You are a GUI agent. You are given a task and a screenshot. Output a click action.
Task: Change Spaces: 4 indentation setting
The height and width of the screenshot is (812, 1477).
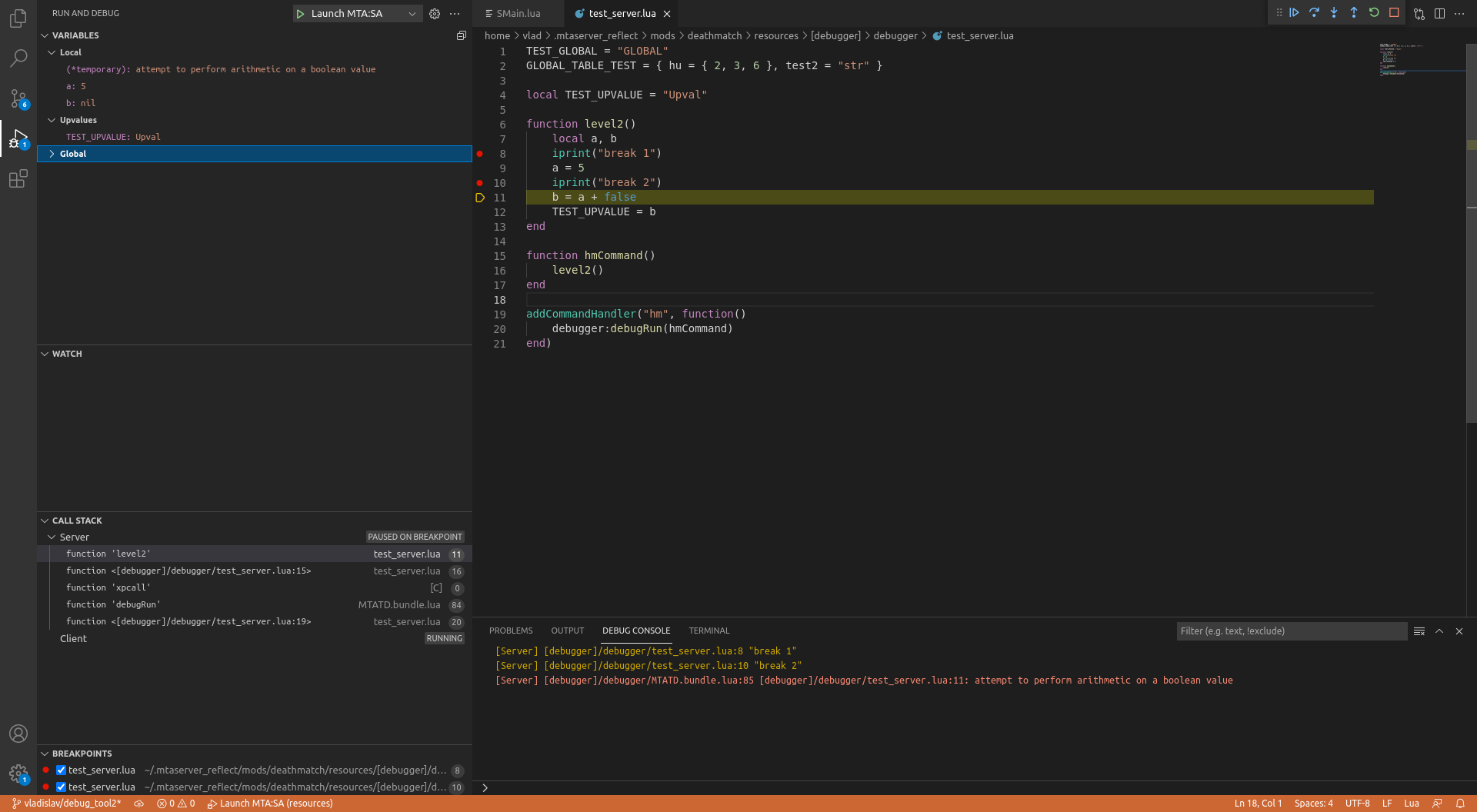(1313, 804)
